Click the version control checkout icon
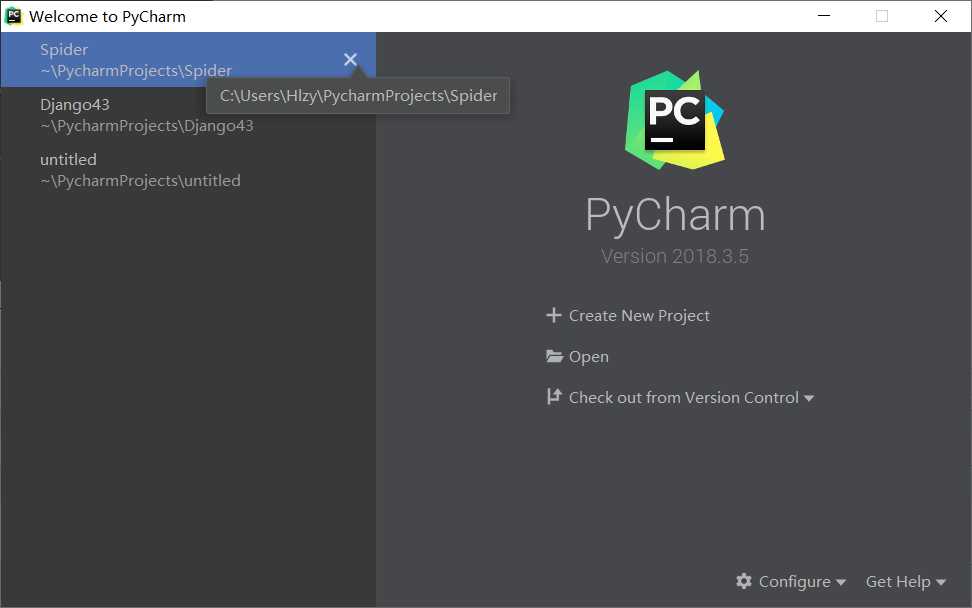The width and height of the screenshot is (972, 608). pos(554,397)
